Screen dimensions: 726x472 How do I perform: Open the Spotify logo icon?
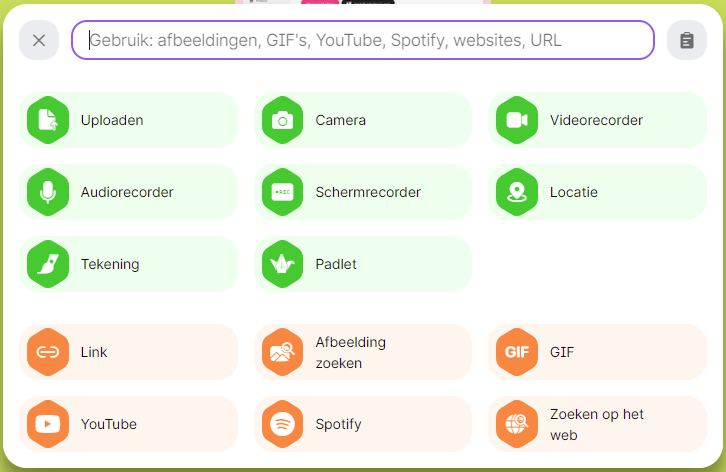click(x=282, y=424)
